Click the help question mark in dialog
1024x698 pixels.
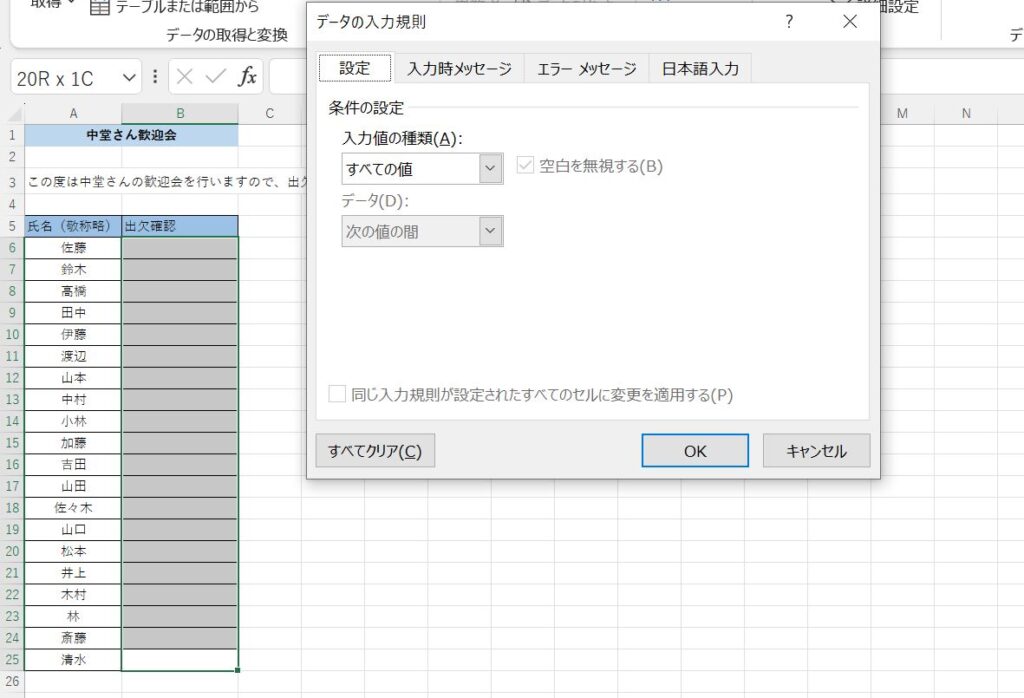[x=789, y=22]
